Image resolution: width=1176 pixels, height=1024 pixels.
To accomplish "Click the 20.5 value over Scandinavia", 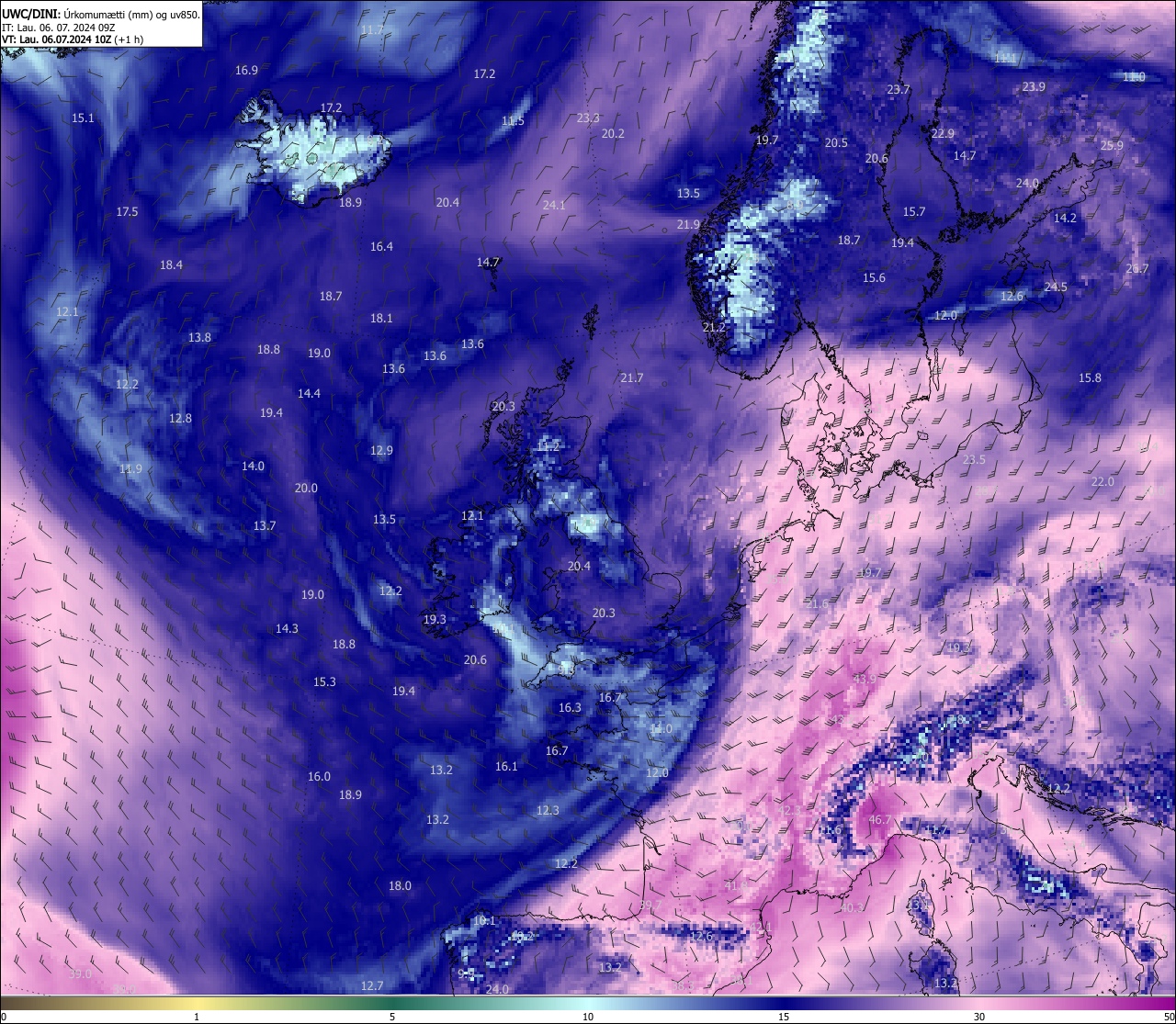I will click(x=836, y=142).
